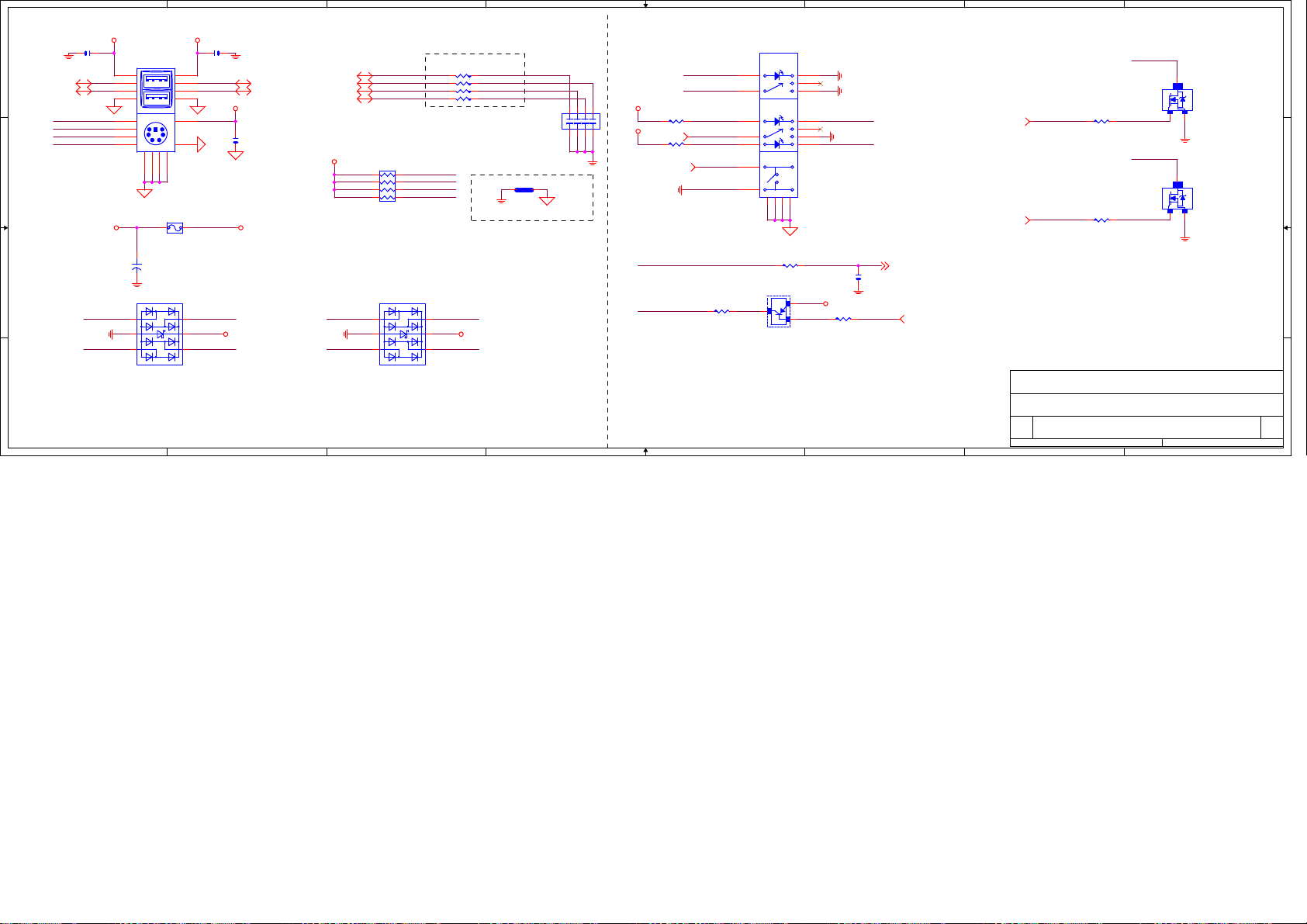This screenshot has width=1307, height=924.
Task: Click the double-arrow off-page connector
Action: pos(885,266)
